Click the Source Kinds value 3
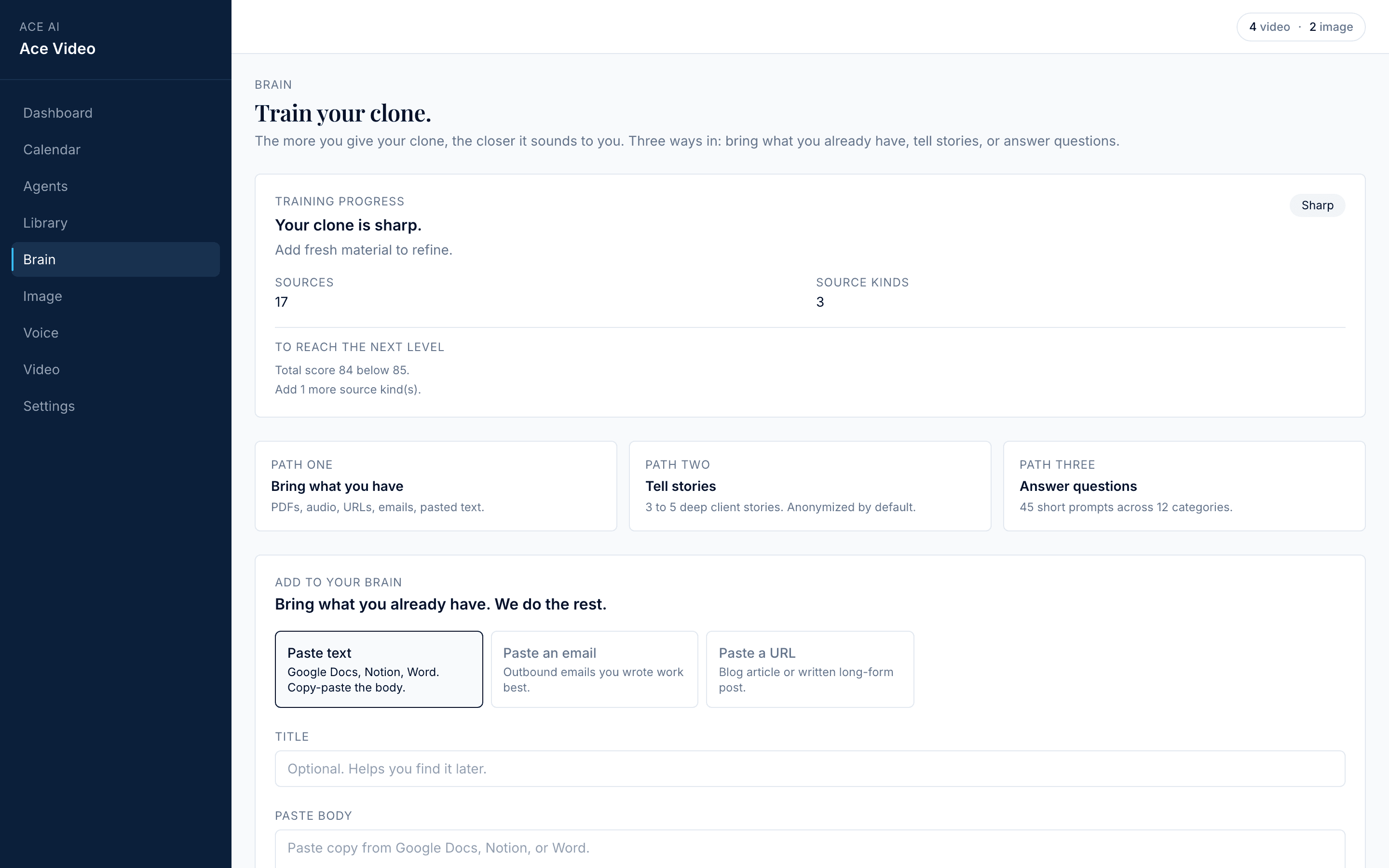The height and width of the screenshot is (868, 1389). 819,302
